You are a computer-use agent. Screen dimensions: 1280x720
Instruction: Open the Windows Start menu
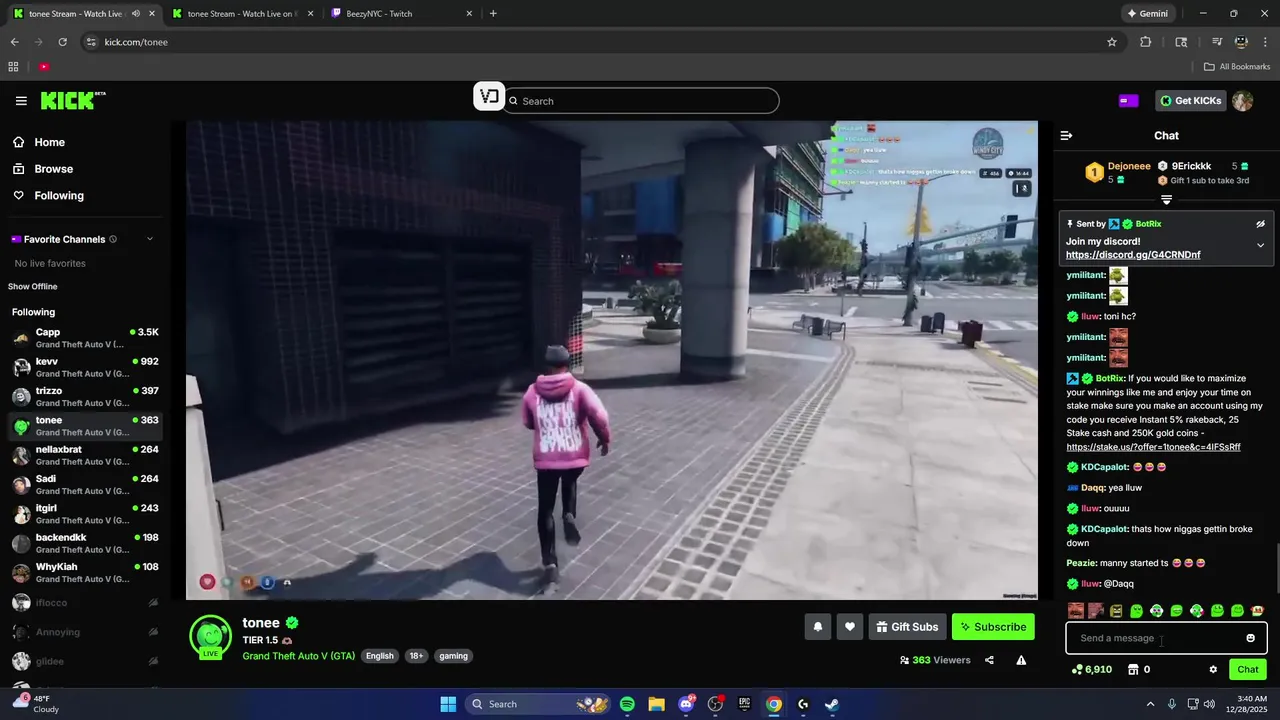point(448,704)
